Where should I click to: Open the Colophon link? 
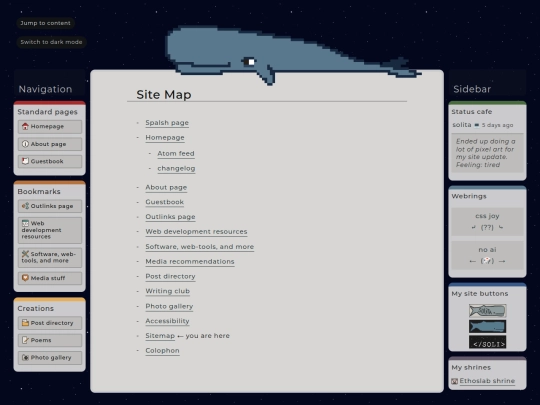point(162,351)
